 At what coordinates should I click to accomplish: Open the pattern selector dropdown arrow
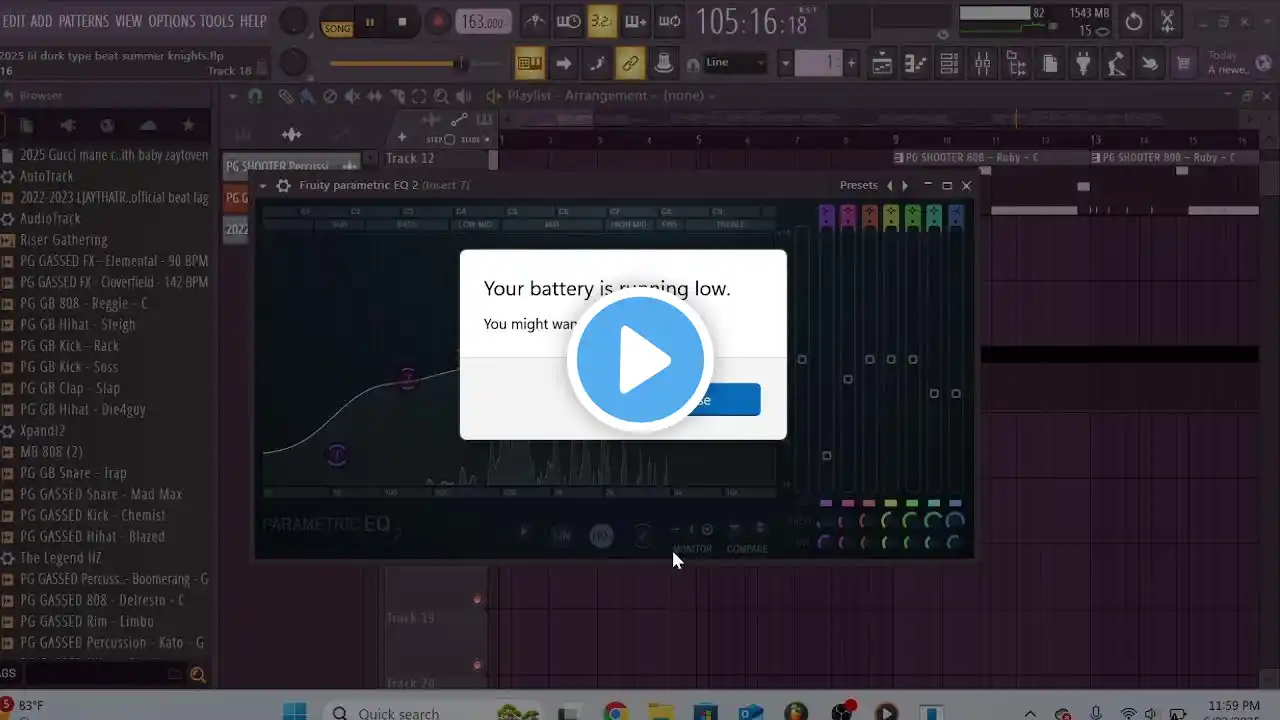(786, 64)
